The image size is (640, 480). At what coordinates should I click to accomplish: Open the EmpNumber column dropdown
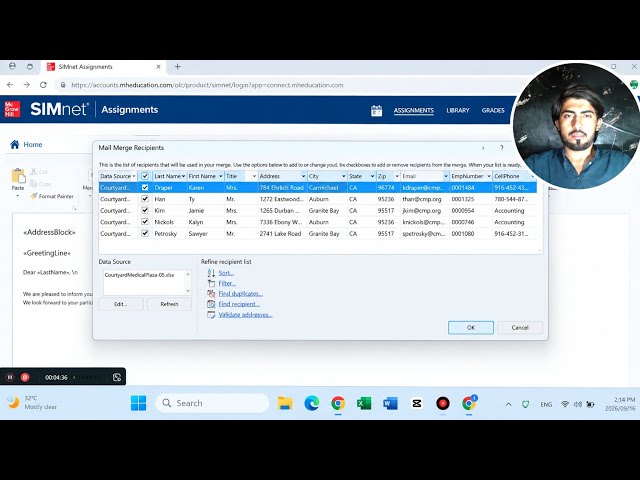coord(489,176)
